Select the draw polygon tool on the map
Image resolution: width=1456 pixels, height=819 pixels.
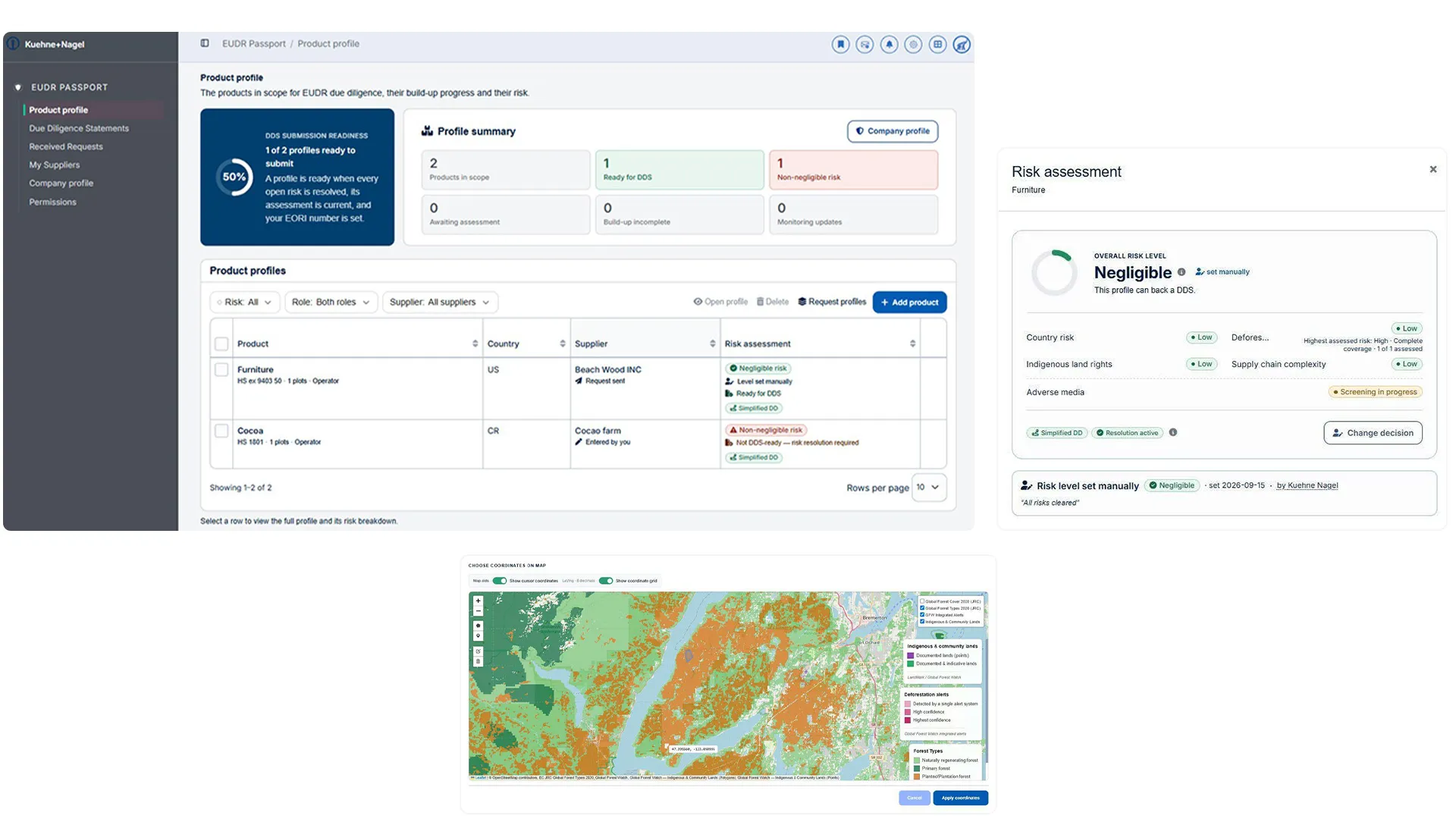(478, 626)
